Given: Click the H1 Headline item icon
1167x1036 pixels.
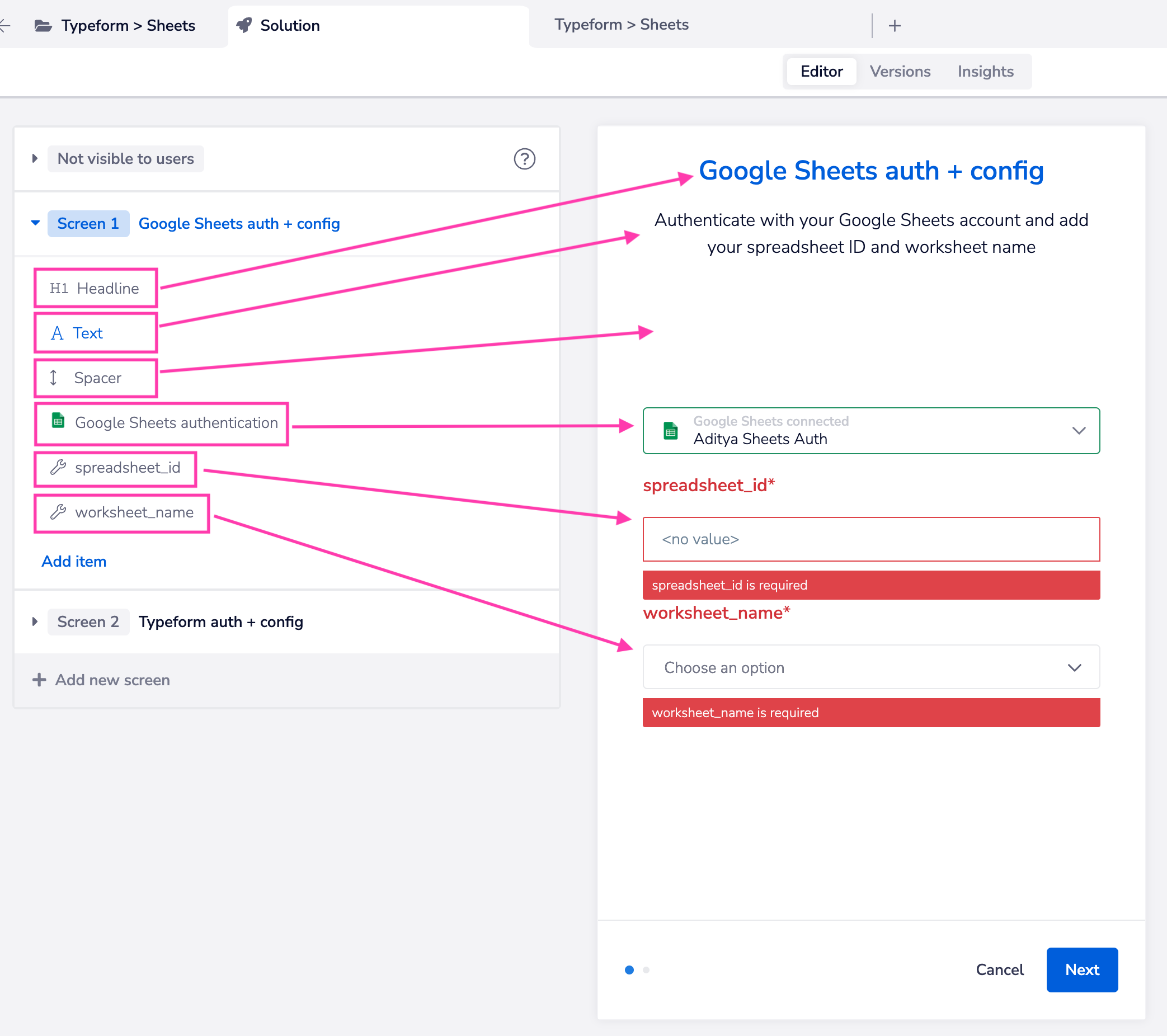Looking at the screenshot, I should point(58,288).
